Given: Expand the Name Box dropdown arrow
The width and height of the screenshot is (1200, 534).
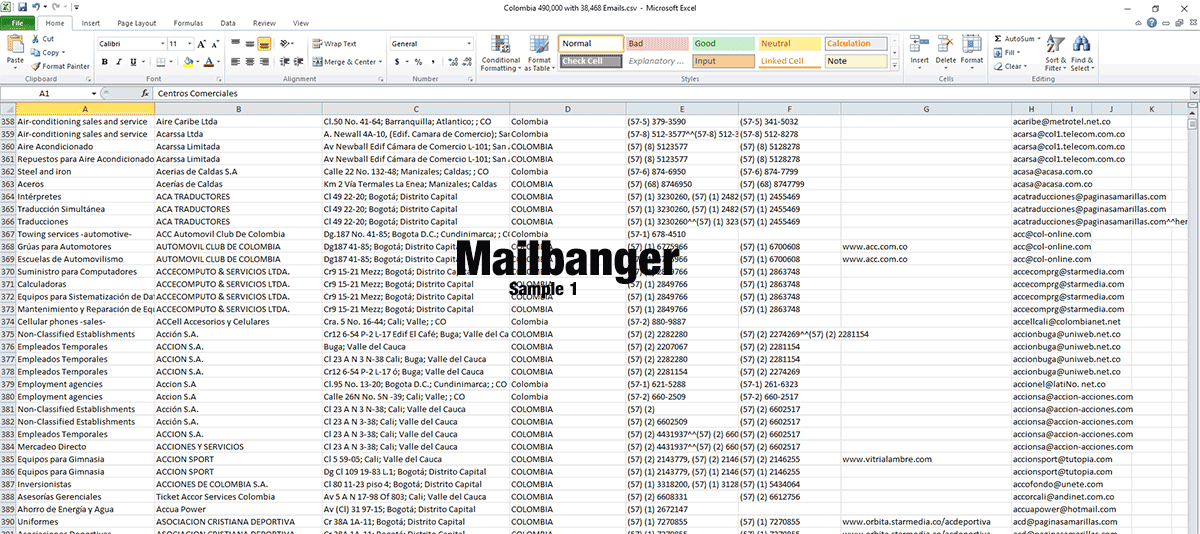Looking at the screenshot, I should coord(93,93).
